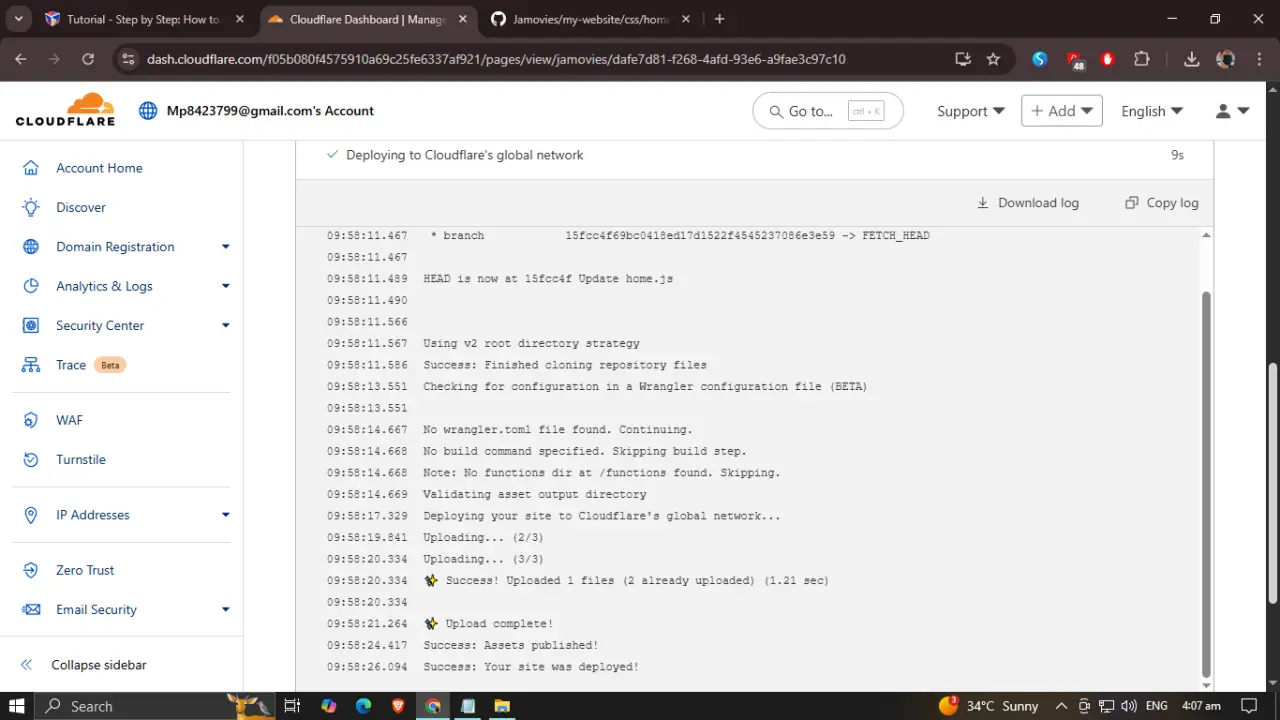
Task: Click the blue S extension icon
Action: pos(1040,59)
